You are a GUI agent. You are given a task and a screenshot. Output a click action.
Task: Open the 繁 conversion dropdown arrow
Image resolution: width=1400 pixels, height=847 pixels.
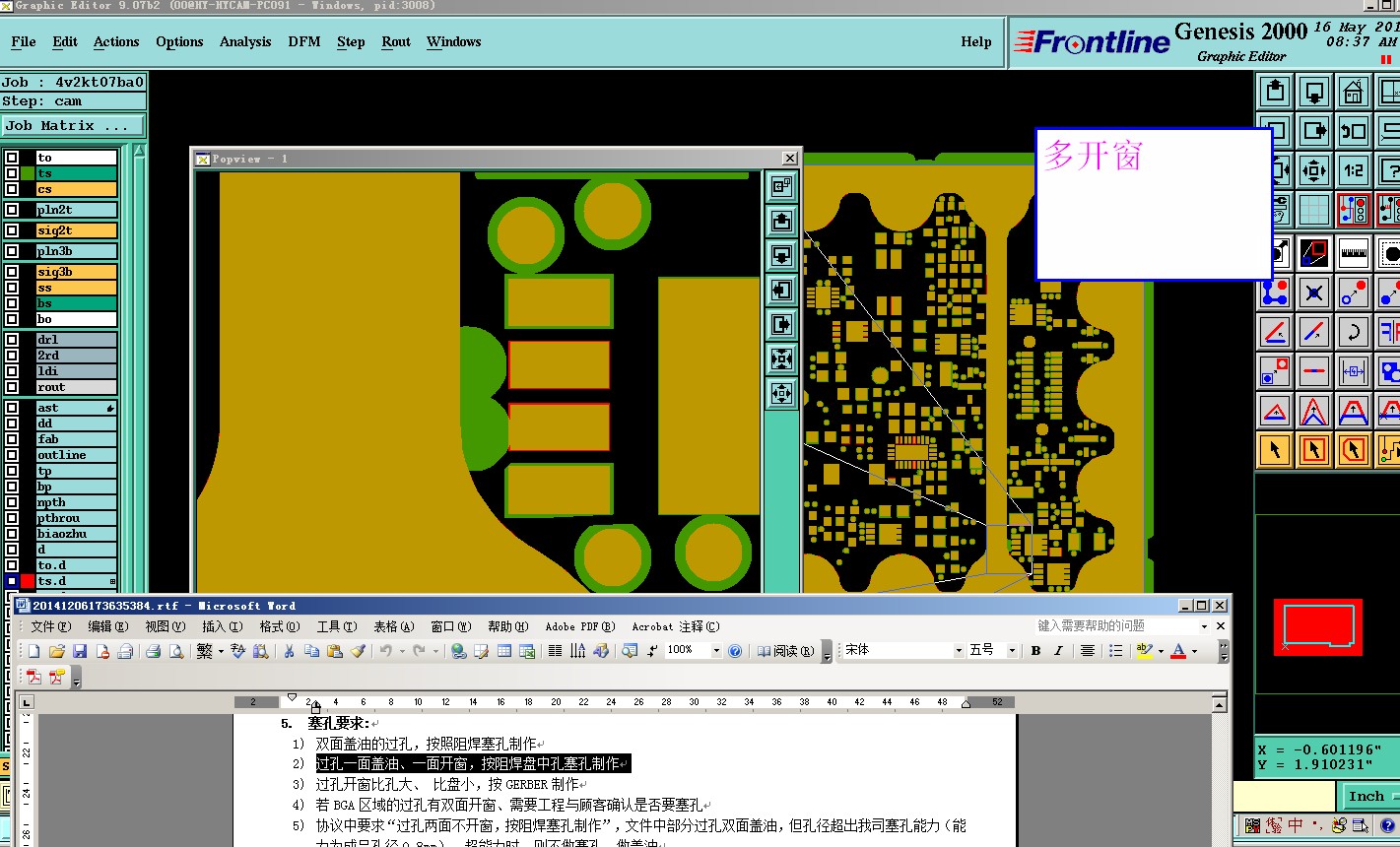coord(221,651)
